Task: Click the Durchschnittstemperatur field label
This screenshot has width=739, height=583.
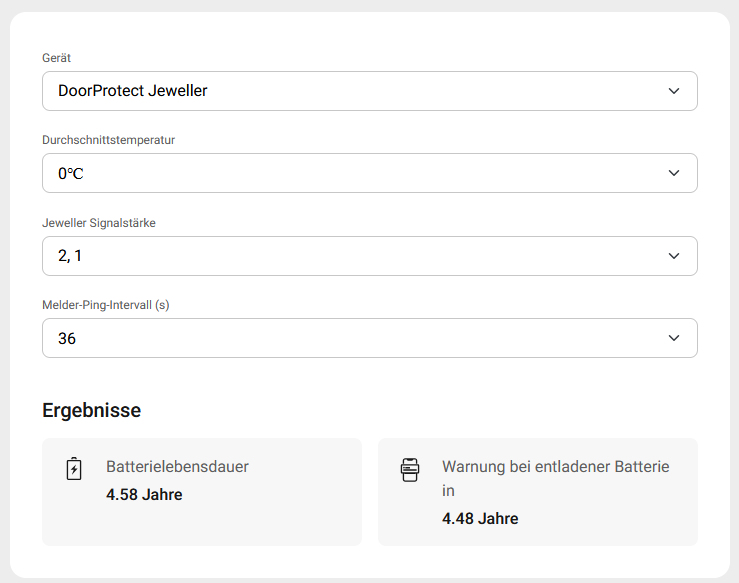Action: 108,140
